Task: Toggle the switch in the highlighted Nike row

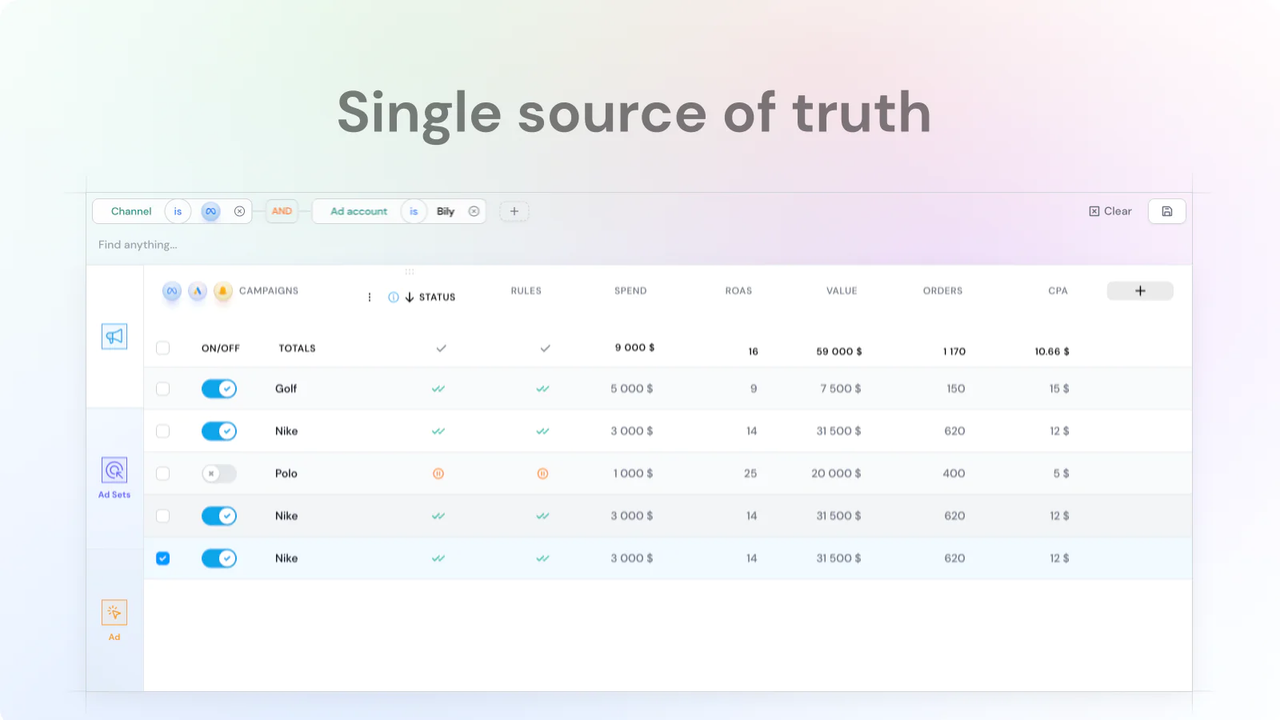Action: [x=219, y=558]
